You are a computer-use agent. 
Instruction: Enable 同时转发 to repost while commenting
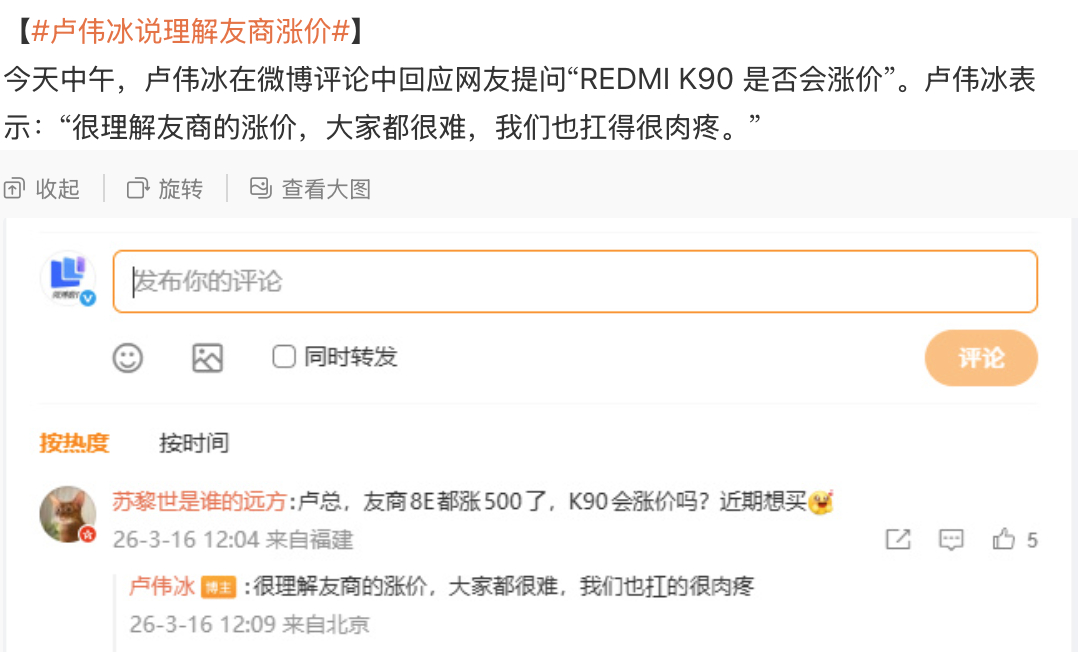click(283, 357)
